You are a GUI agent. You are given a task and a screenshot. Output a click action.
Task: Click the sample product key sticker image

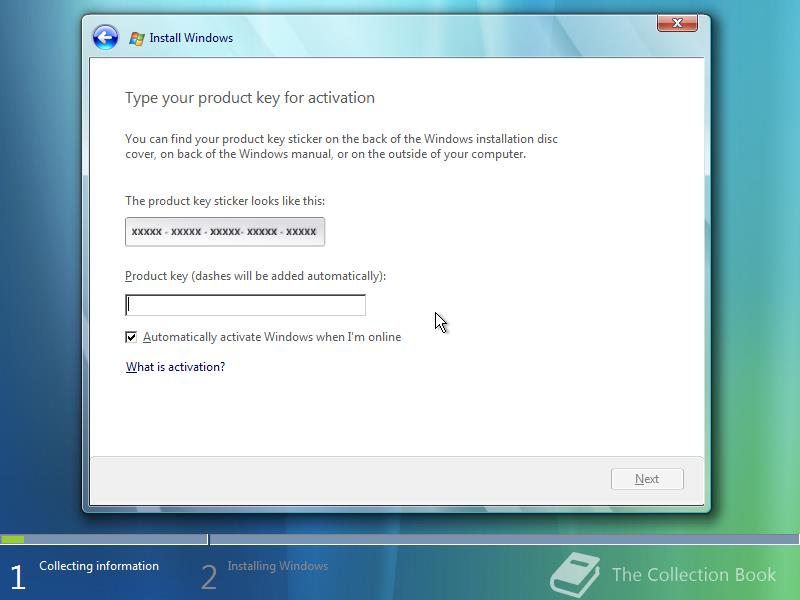(225, 232)
